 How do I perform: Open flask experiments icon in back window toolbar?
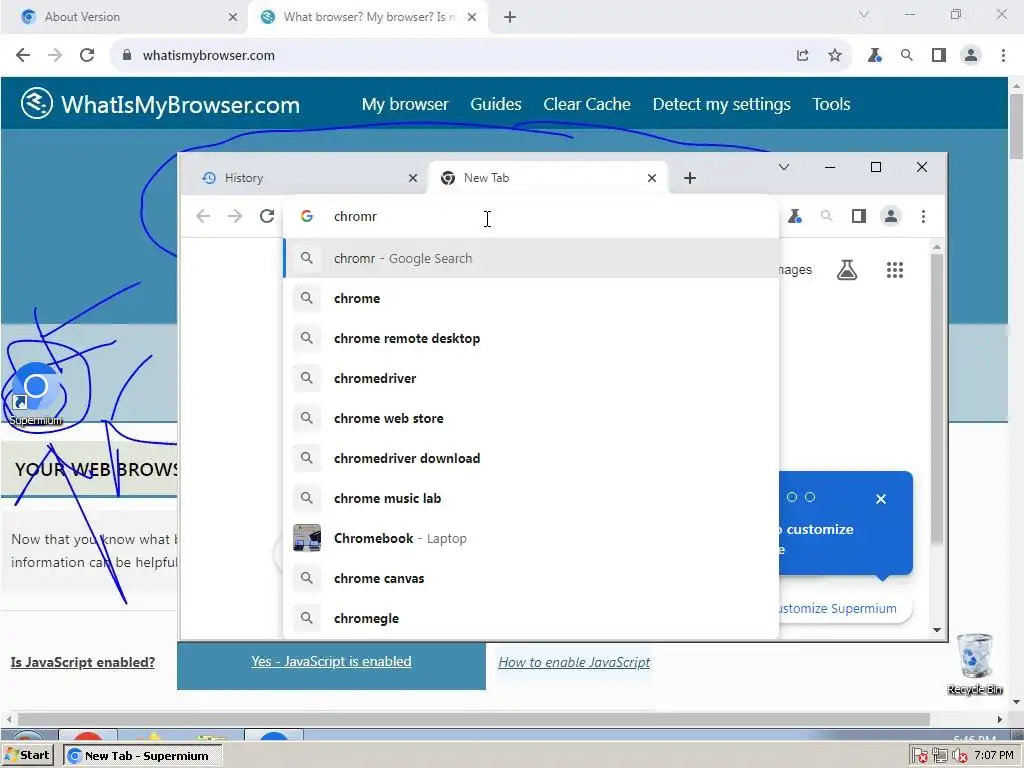(x=874, y=56)
